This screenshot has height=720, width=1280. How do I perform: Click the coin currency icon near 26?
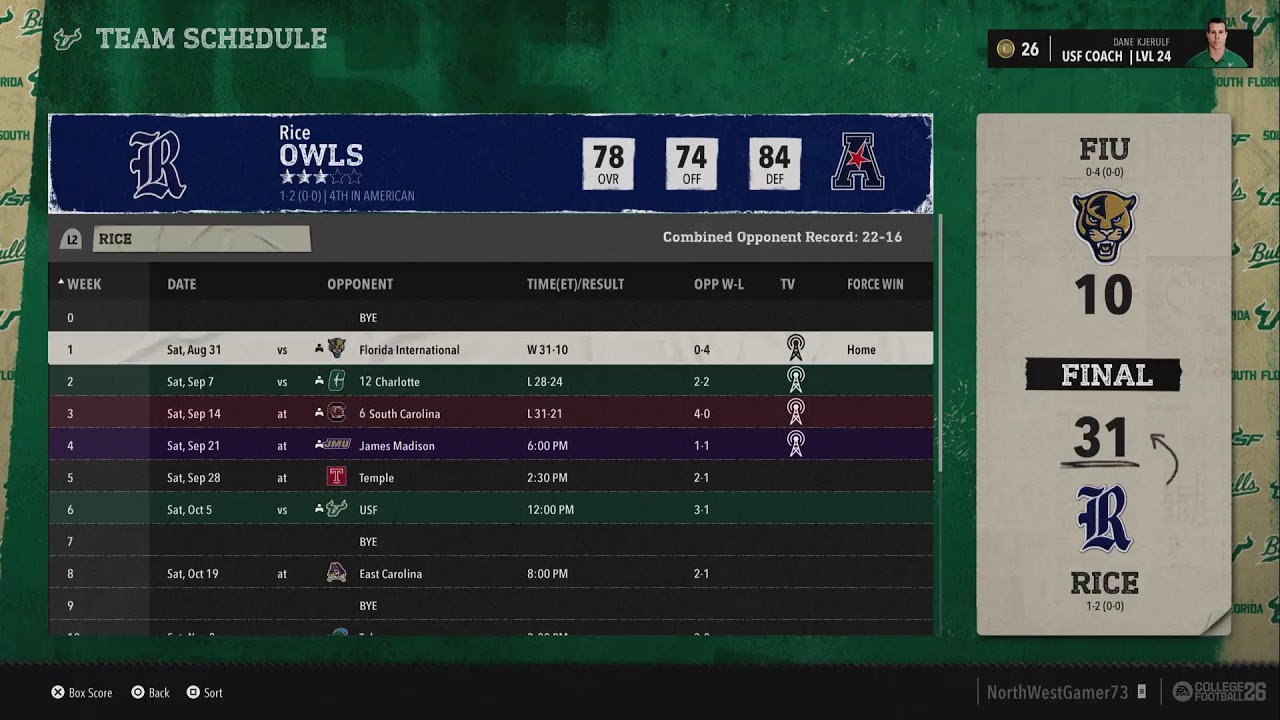[1006, 49]
